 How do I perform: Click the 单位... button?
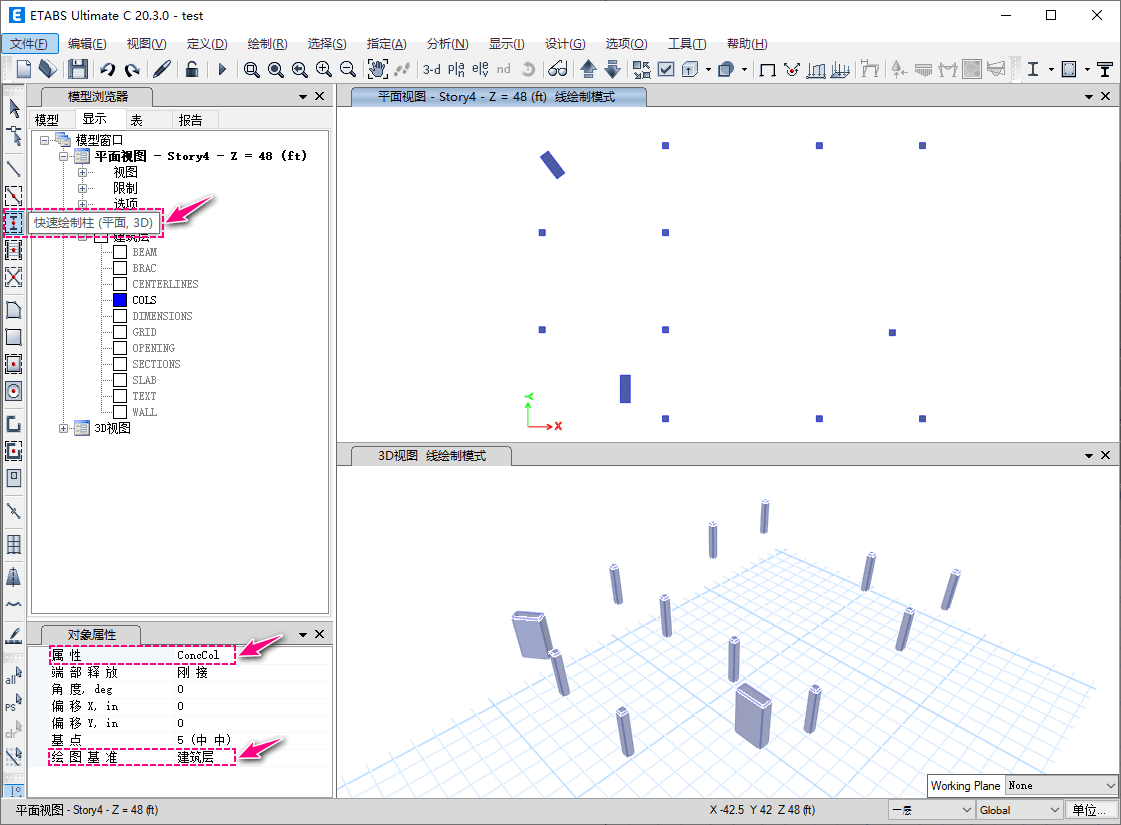pyautogui.click(x=1092, y=810)
